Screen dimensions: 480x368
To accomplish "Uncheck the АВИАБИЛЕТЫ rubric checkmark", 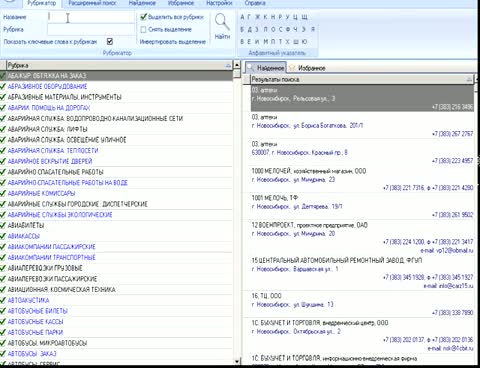I will coord(3,225).
